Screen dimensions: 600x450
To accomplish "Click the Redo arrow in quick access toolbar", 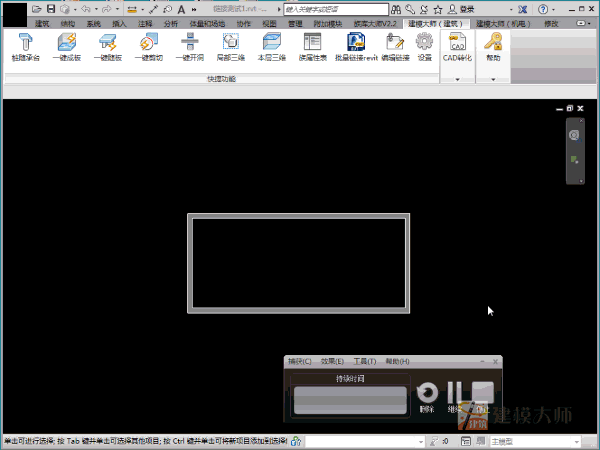I will coord(107,9).
